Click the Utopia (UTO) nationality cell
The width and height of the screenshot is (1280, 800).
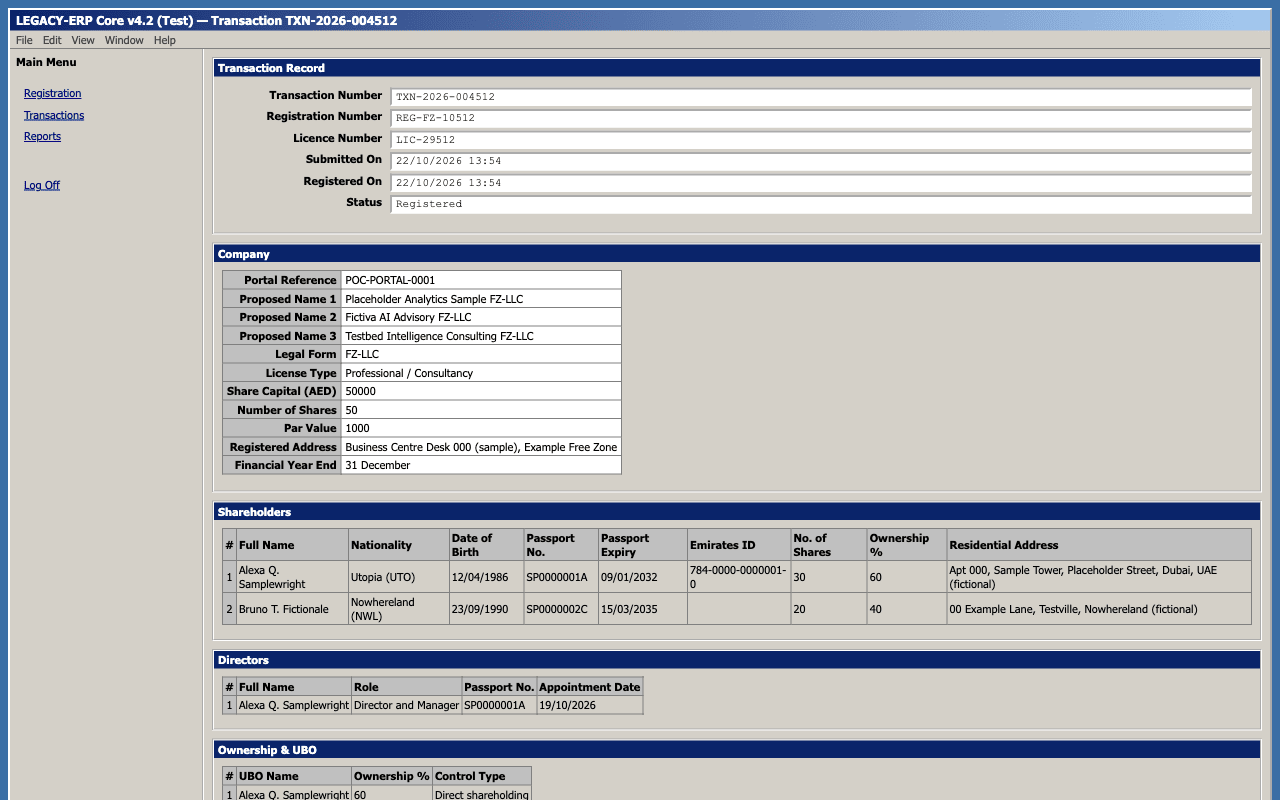tap(398, 577)
